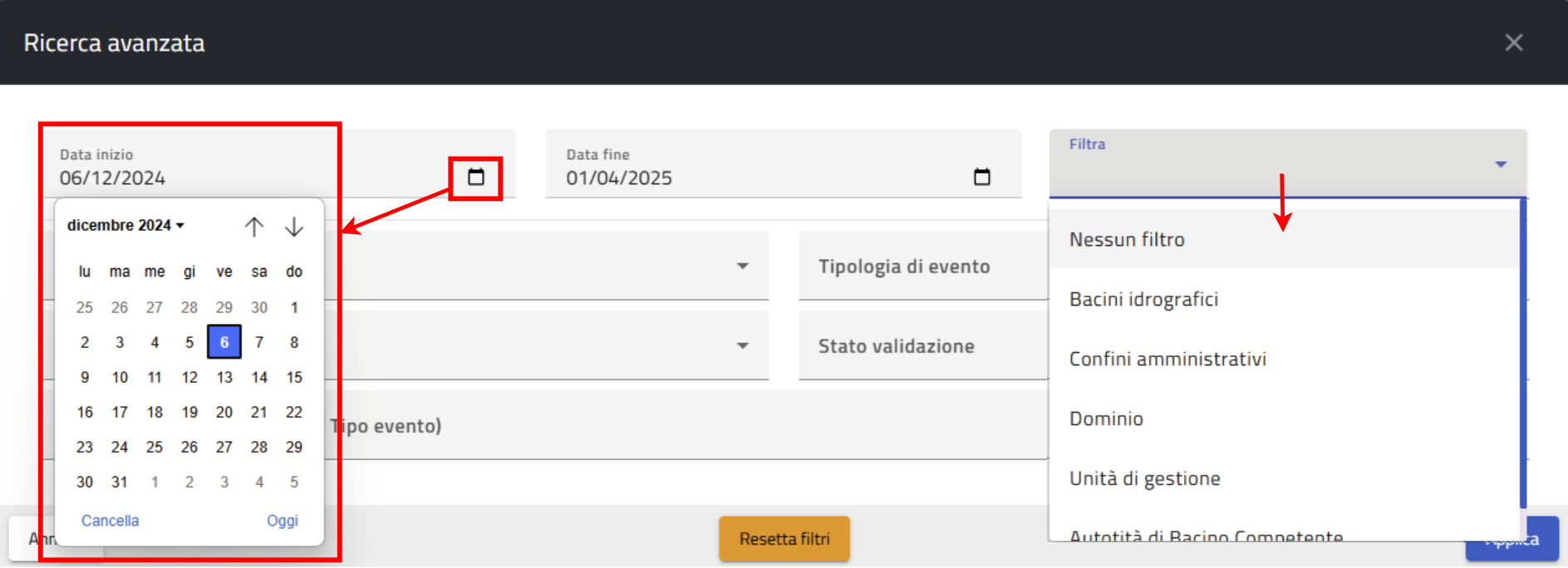The height and width of the screenshot is (568, 1568).
Task: Open the dropdown left of Tipologia di evento
Action: [x=742, y=266]
